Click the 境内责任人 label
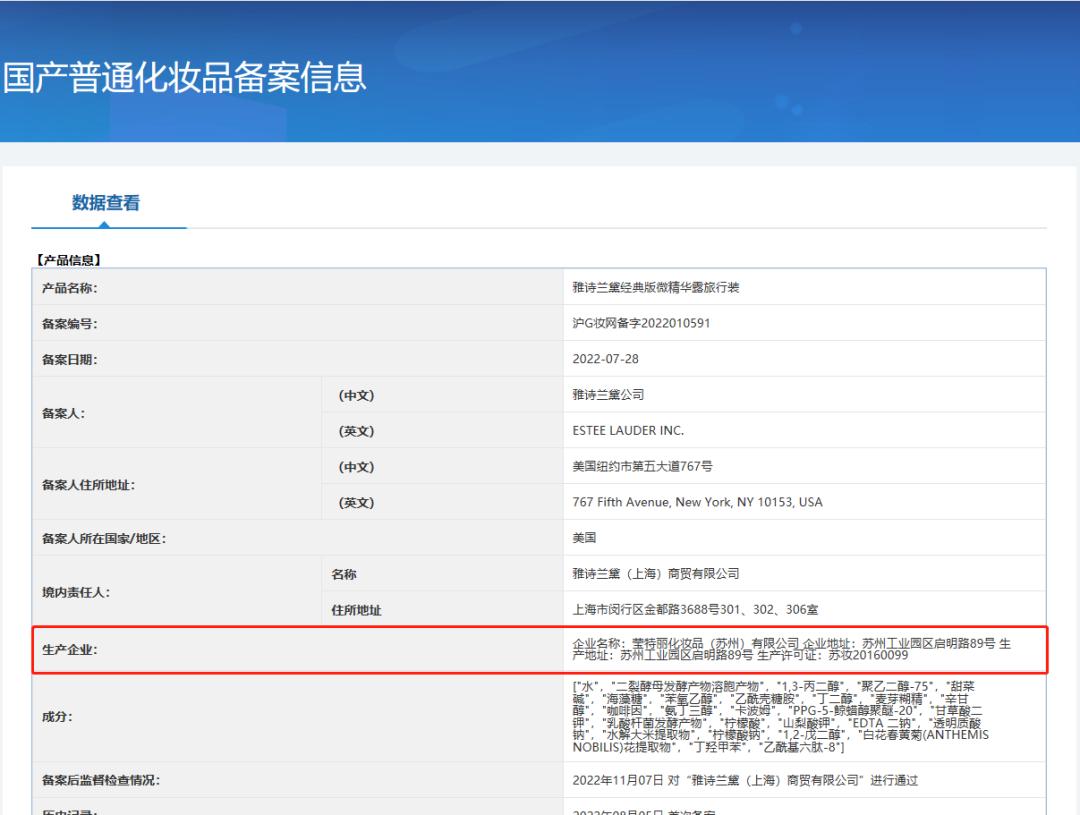The image size is (1080, 815). click(x=76, y=592)
